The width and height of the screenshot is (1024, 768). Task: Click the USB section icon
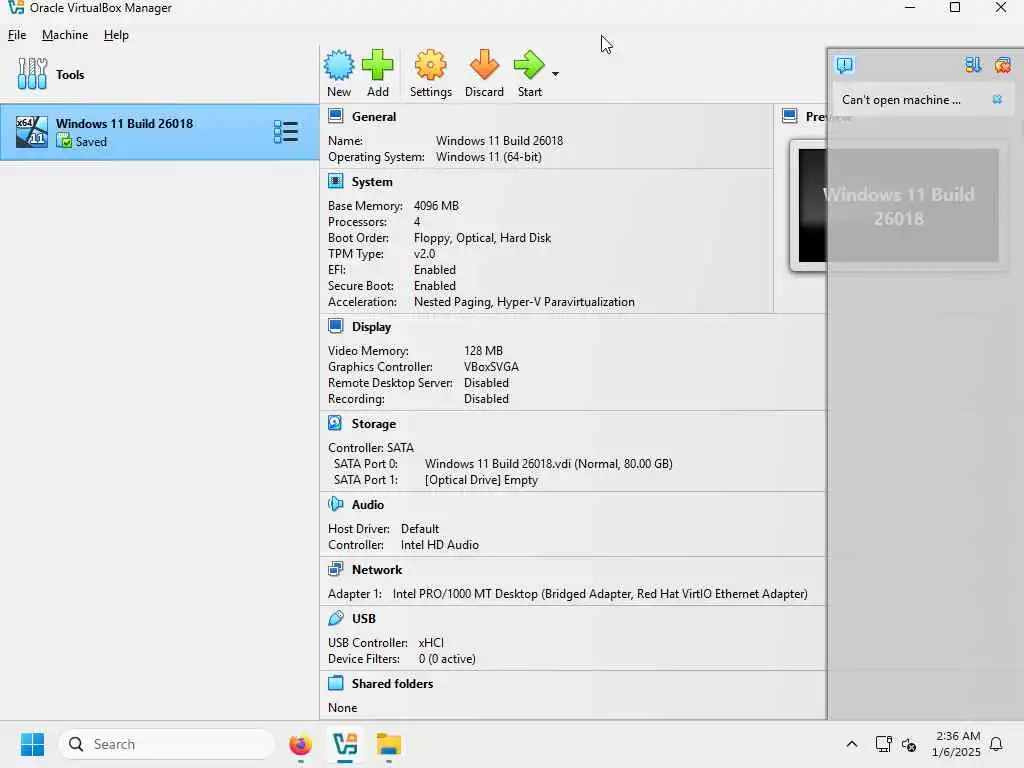tap(336, 618)
